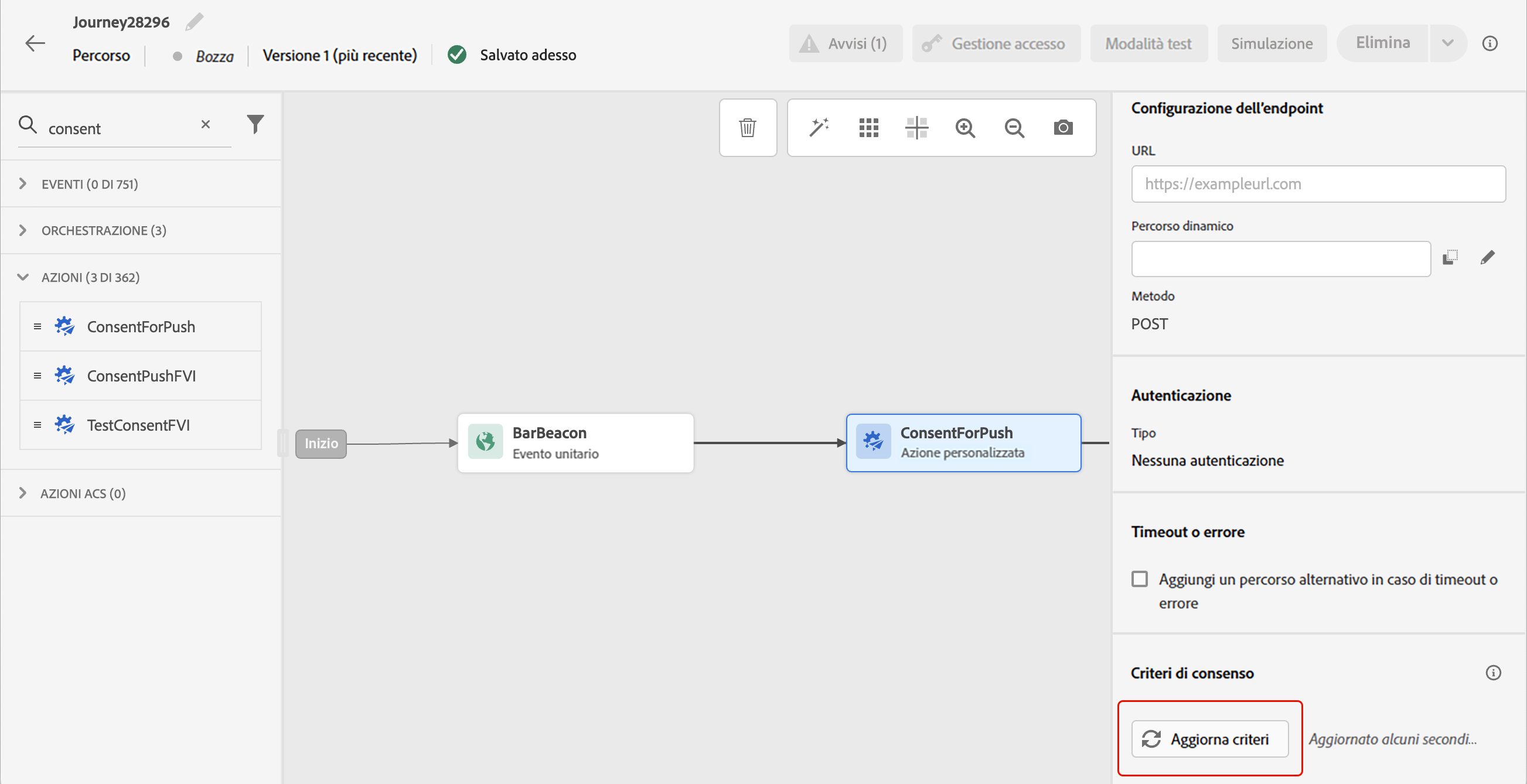The width and height of the screenshot is (1527, 784).
Task: Click the edit pencil beside Percorso dinamico
Action: pyautogui.click(x=1487, y=257)
